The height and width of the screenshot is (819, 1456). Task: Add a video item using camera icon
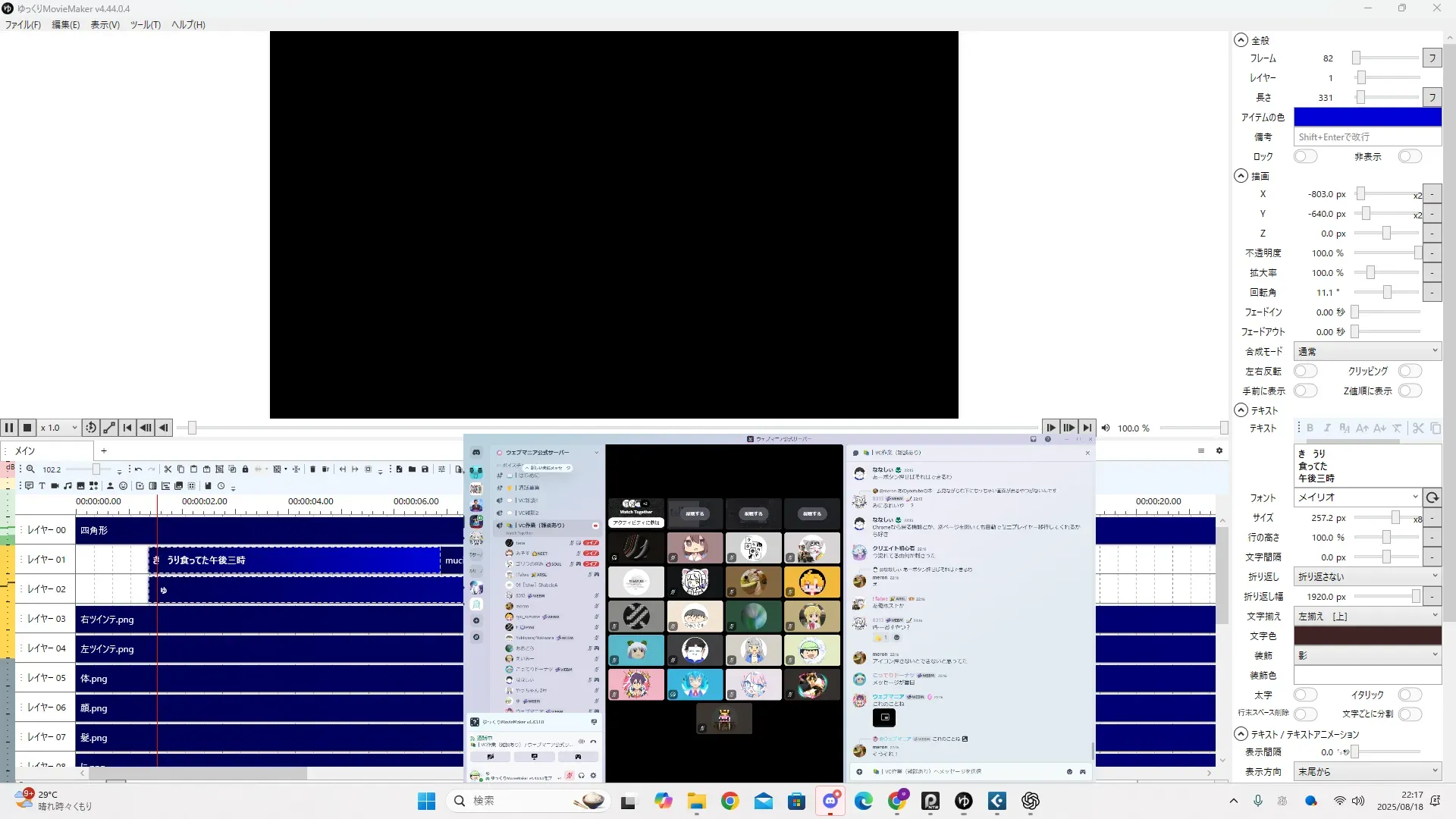click(55, 486)
